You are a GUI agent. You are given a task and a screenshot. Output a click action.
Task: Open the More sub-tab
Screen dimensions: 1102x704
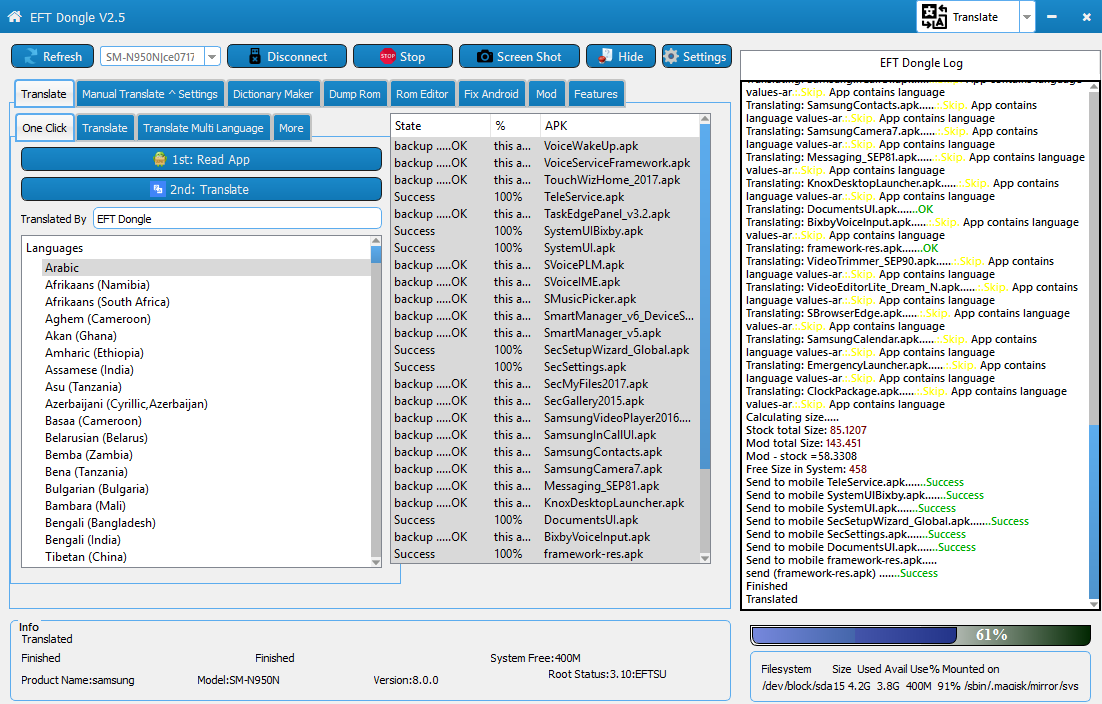pos(291,128)
